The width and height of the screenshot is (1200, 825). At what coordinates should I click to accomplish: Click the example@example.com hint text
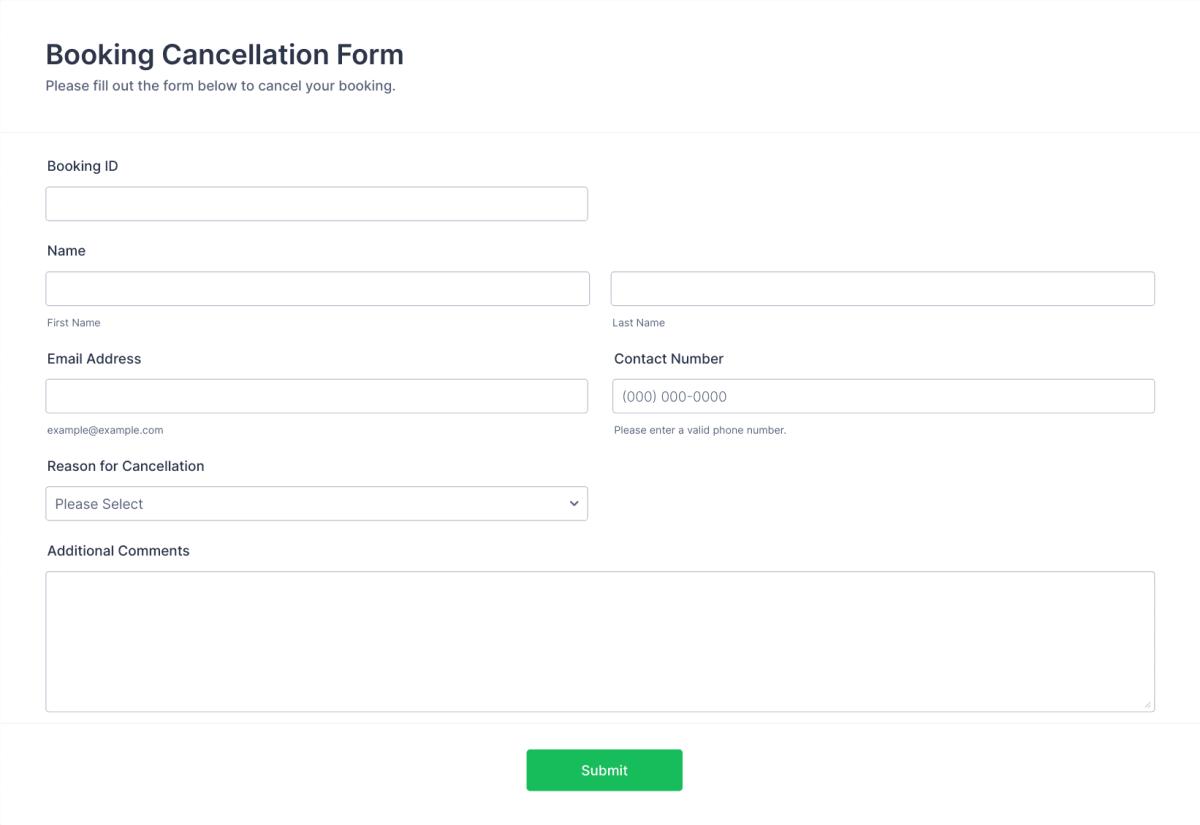105,430
